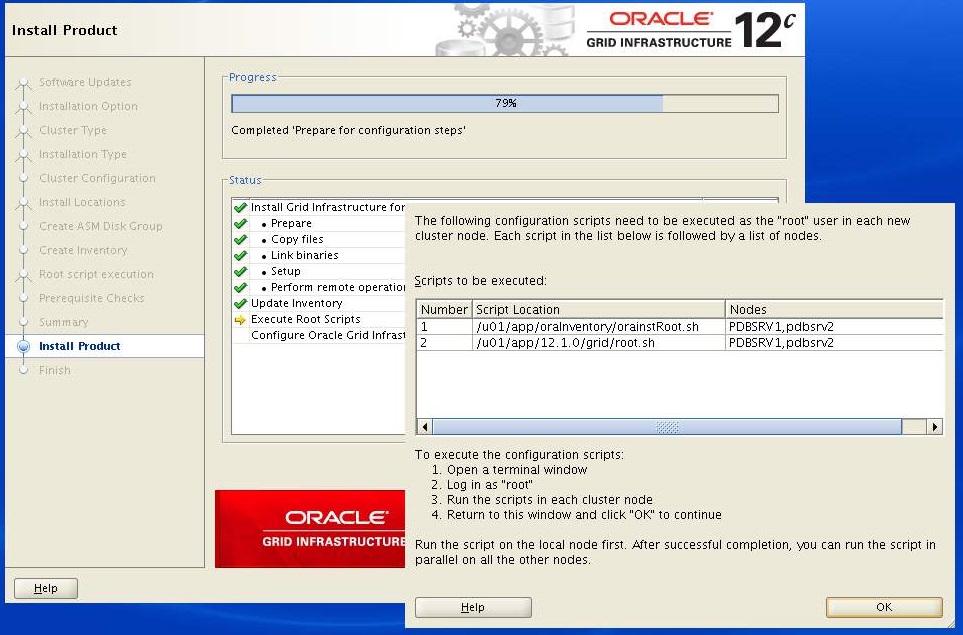The height and width of the screenshot is (635, 963).
Task: Click the Nodes column header
Action: [x=834, y=310]
